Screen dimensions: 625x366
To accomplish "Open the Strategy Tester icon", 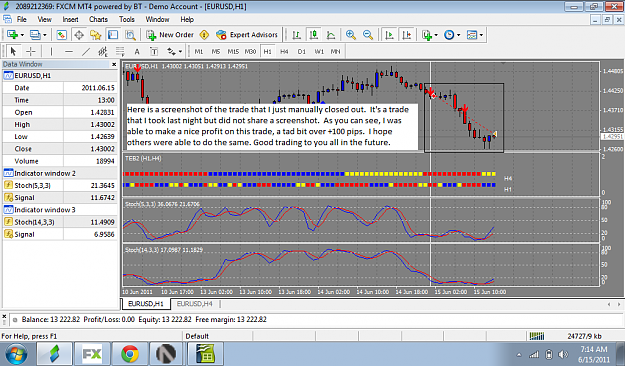I will tap(130, 35).
